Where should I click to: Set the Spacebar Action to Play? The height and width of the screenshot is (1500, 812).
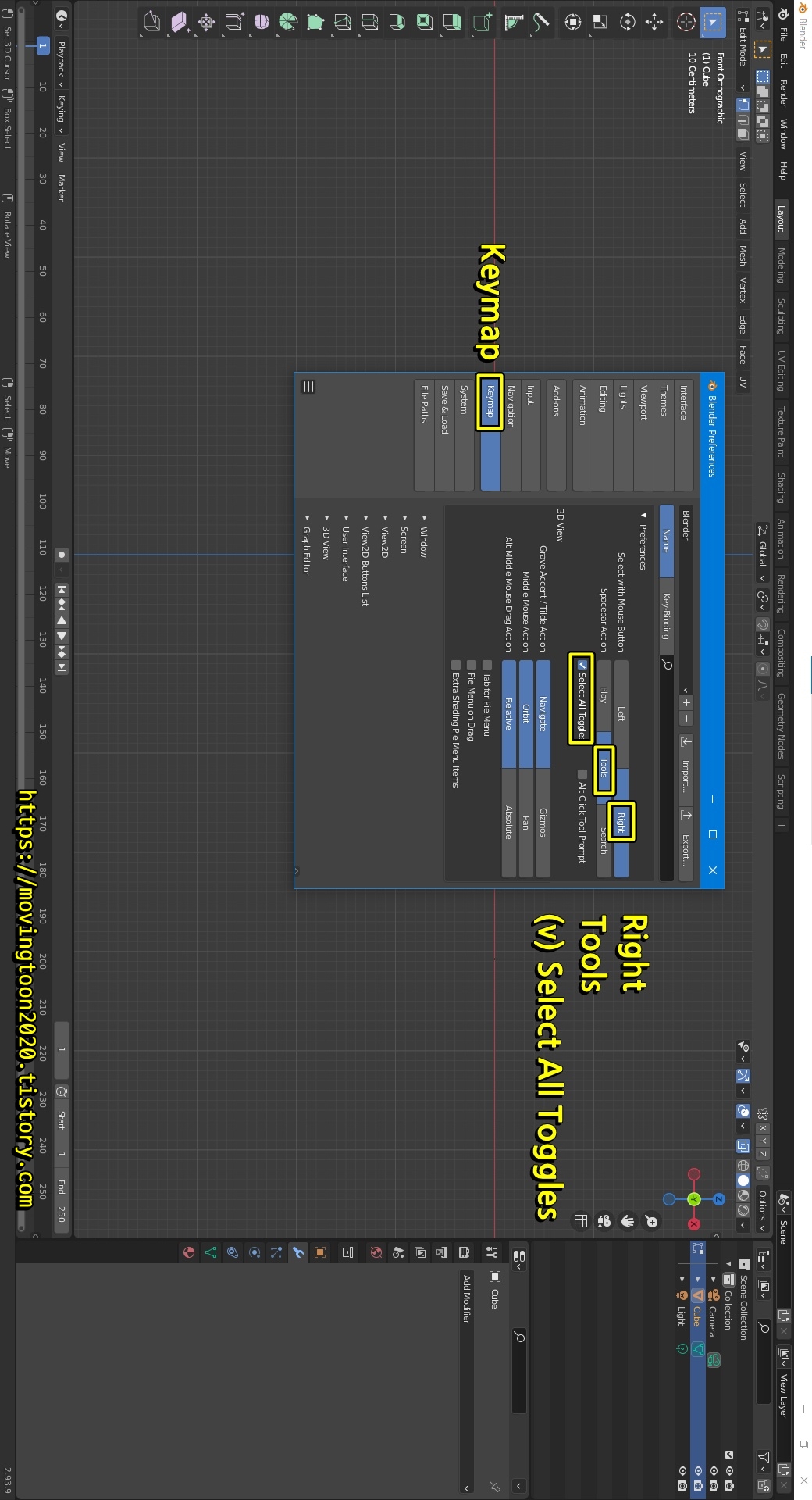tap(604, 696)
